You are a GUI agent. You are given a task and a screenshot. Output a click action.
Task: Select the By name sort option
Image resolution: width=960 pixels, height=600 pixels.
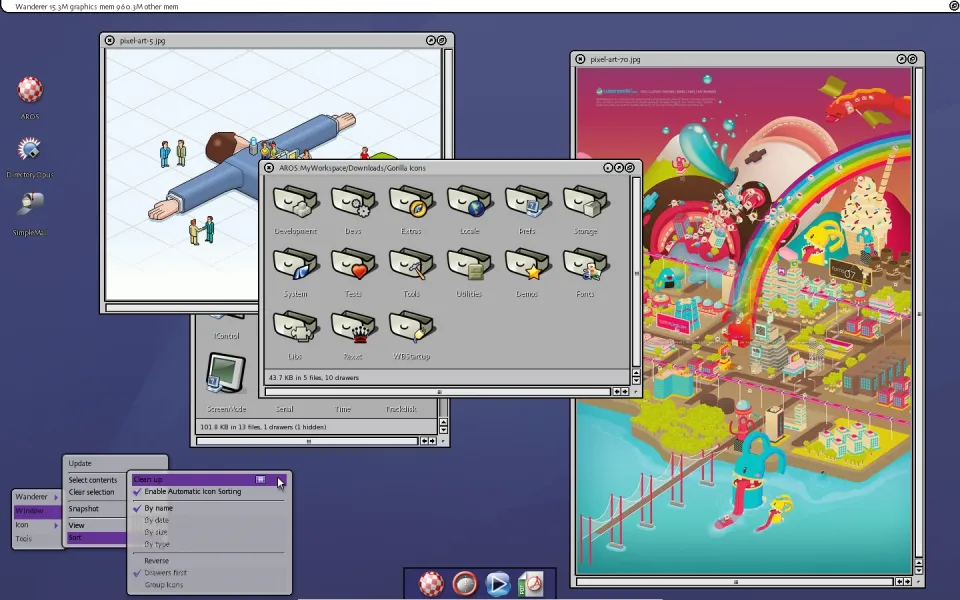(x=158, y=509)
